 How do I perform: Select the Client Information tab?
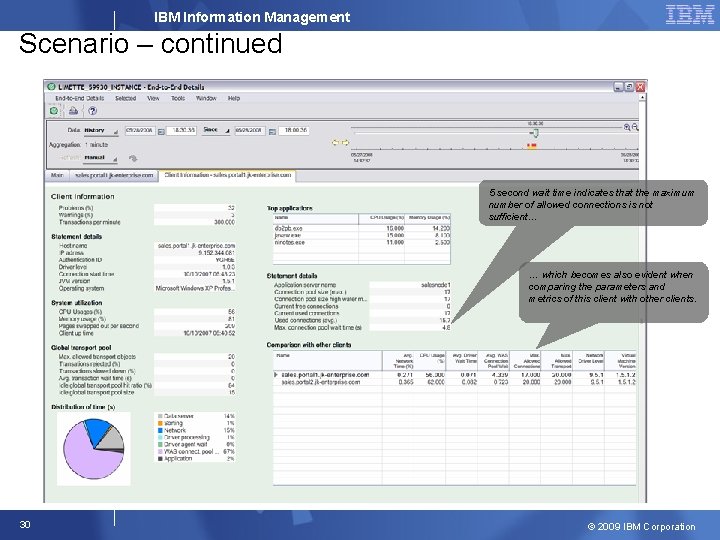tap(228, 175)
